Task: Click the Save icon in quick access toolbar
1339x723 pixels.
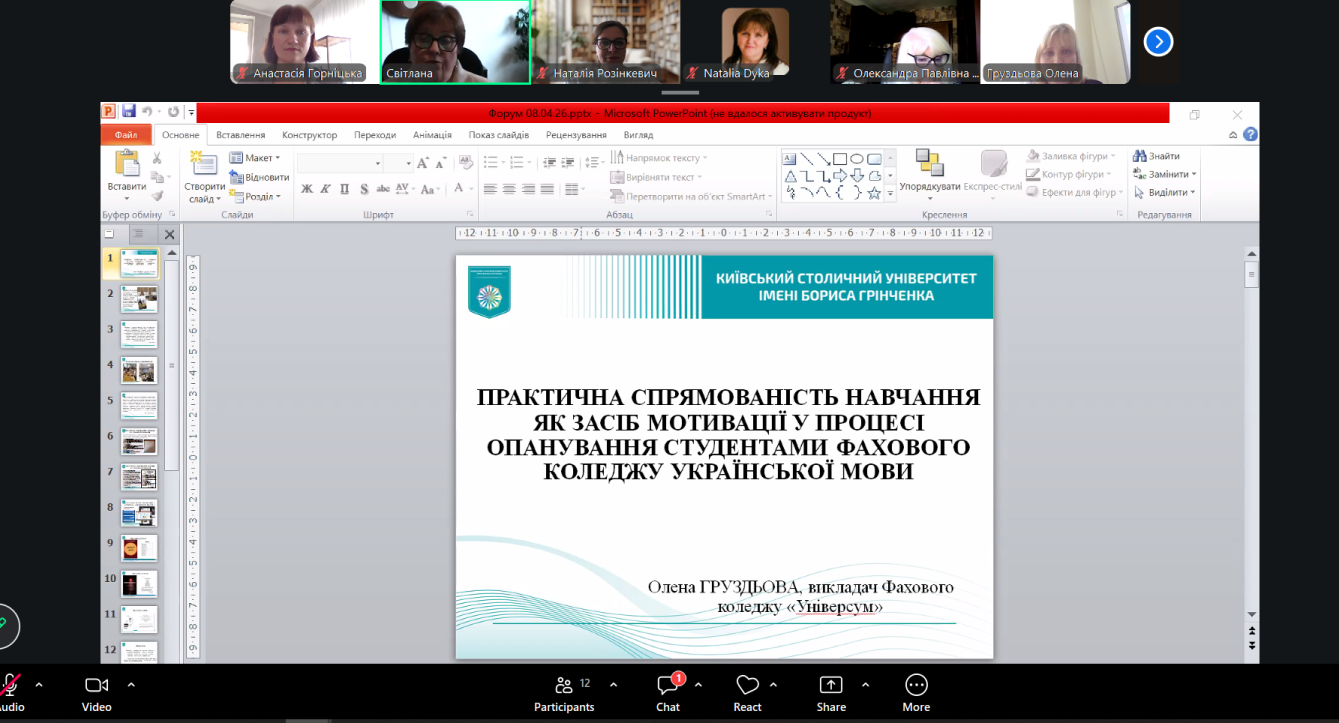Action: (128, 113)
